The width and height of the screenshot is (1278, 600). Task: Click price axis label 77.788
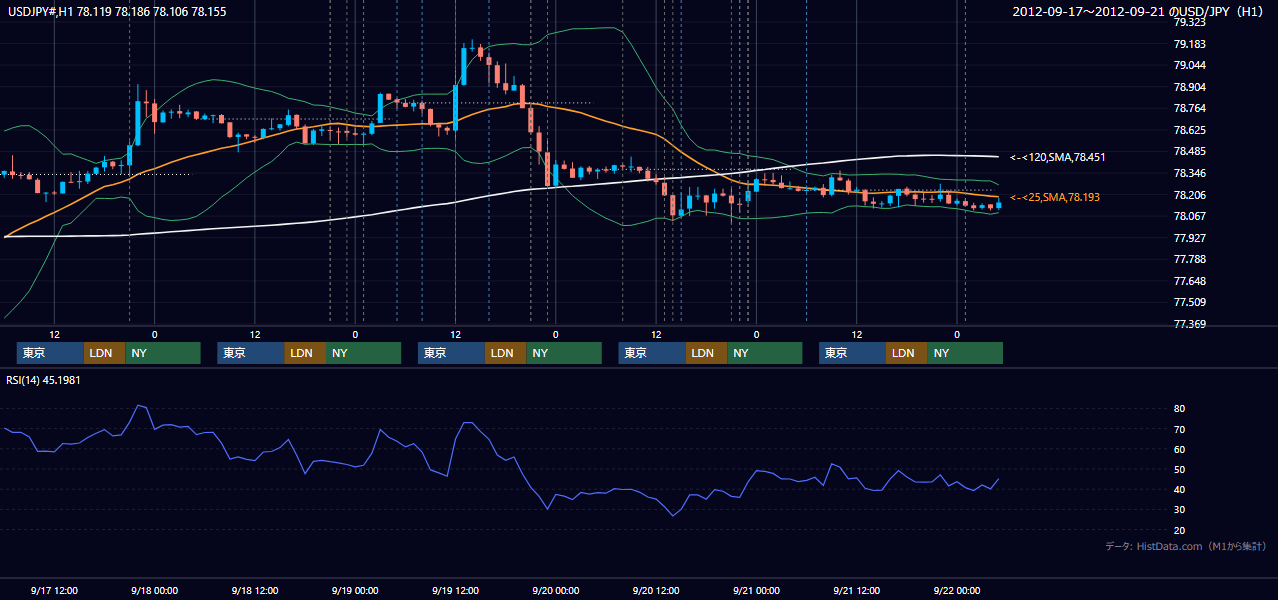click(x=1188, y=260)
